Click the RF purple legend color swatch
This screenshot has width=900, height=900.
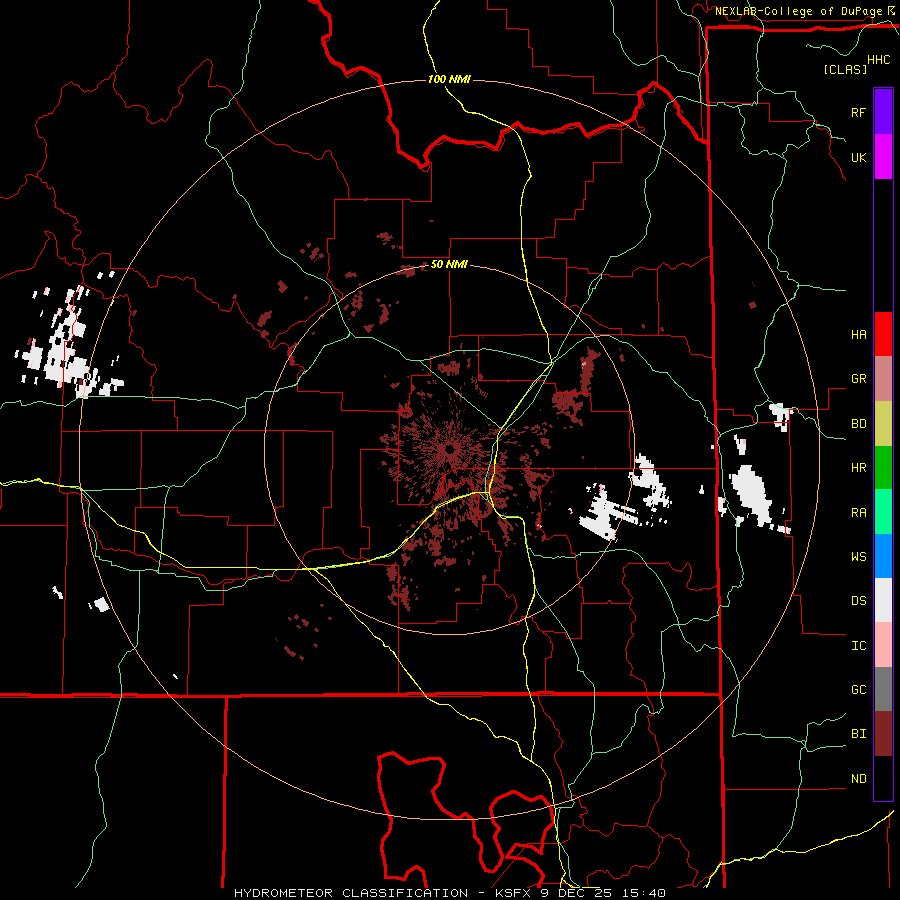883,112
